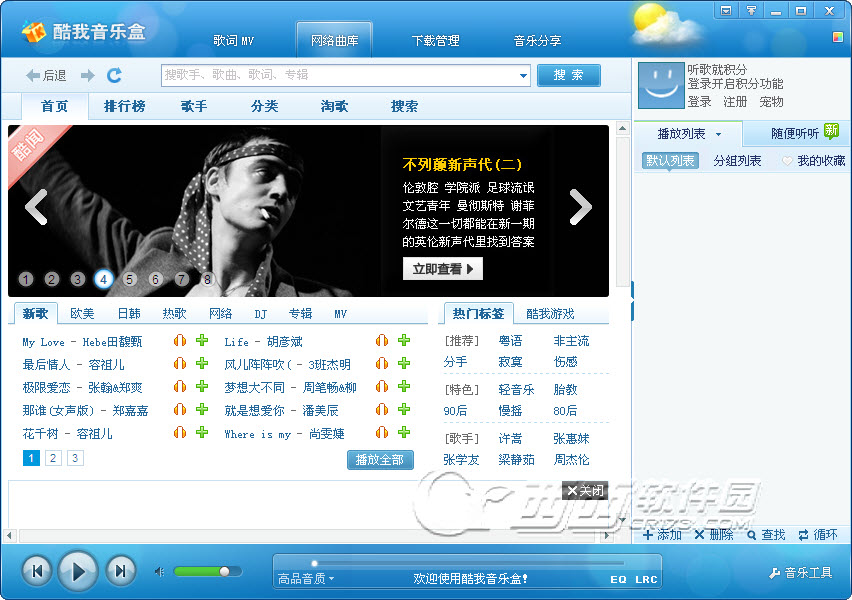852x600 pixels.
Task: Click the smiley user avatar
Action: pyautogui.click(x=661, y=85)
